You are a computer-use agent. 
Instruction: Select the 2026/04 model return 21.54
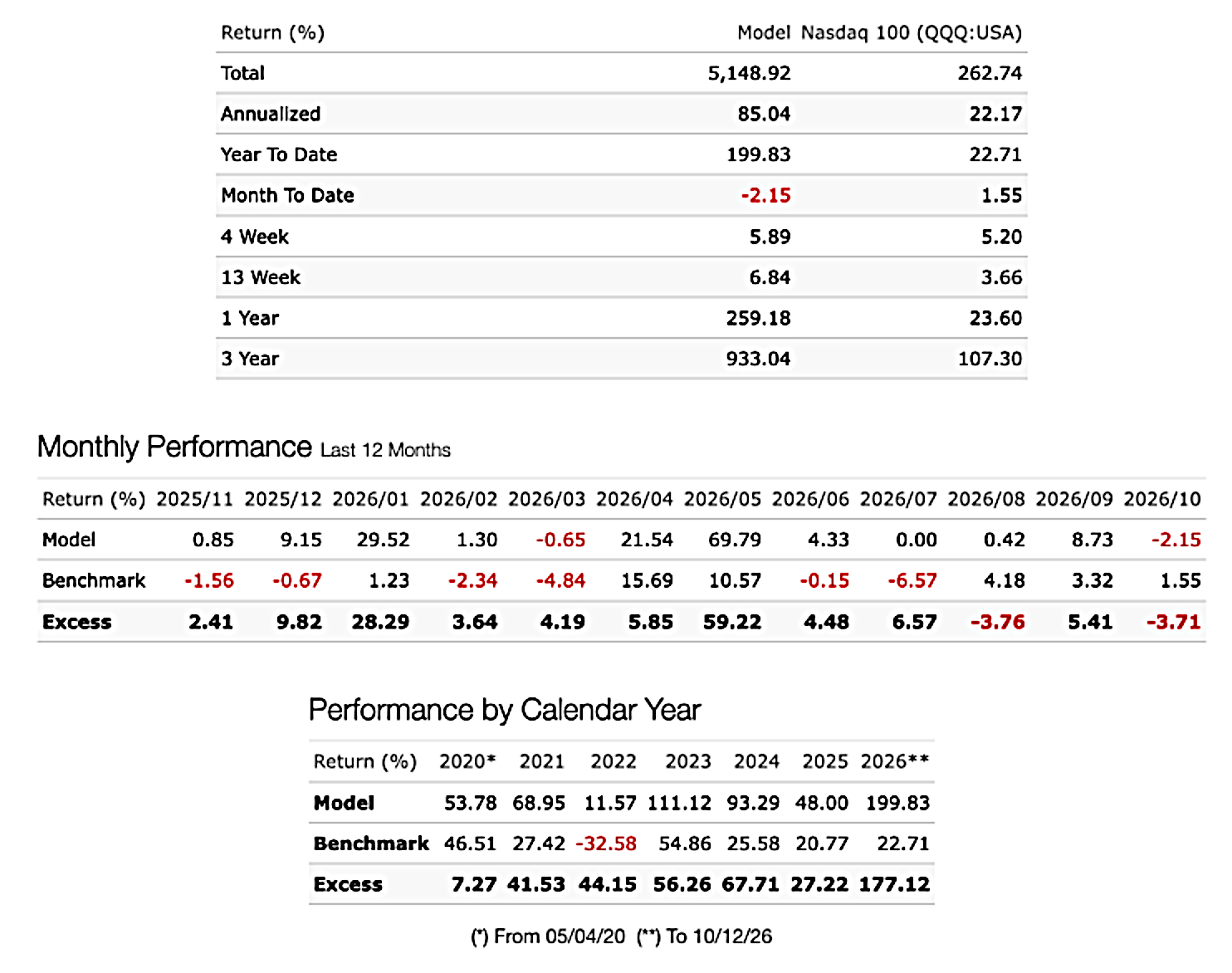647,540
